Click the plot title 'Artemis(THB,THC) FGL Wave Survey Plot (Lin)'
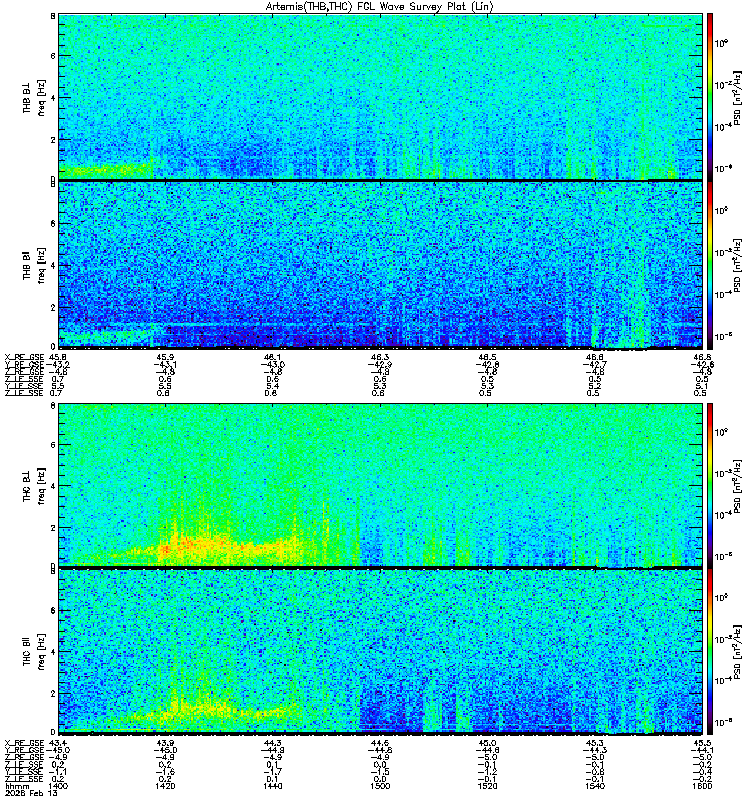The height and width of the screenshot is (800, 750). pos(379,7)
